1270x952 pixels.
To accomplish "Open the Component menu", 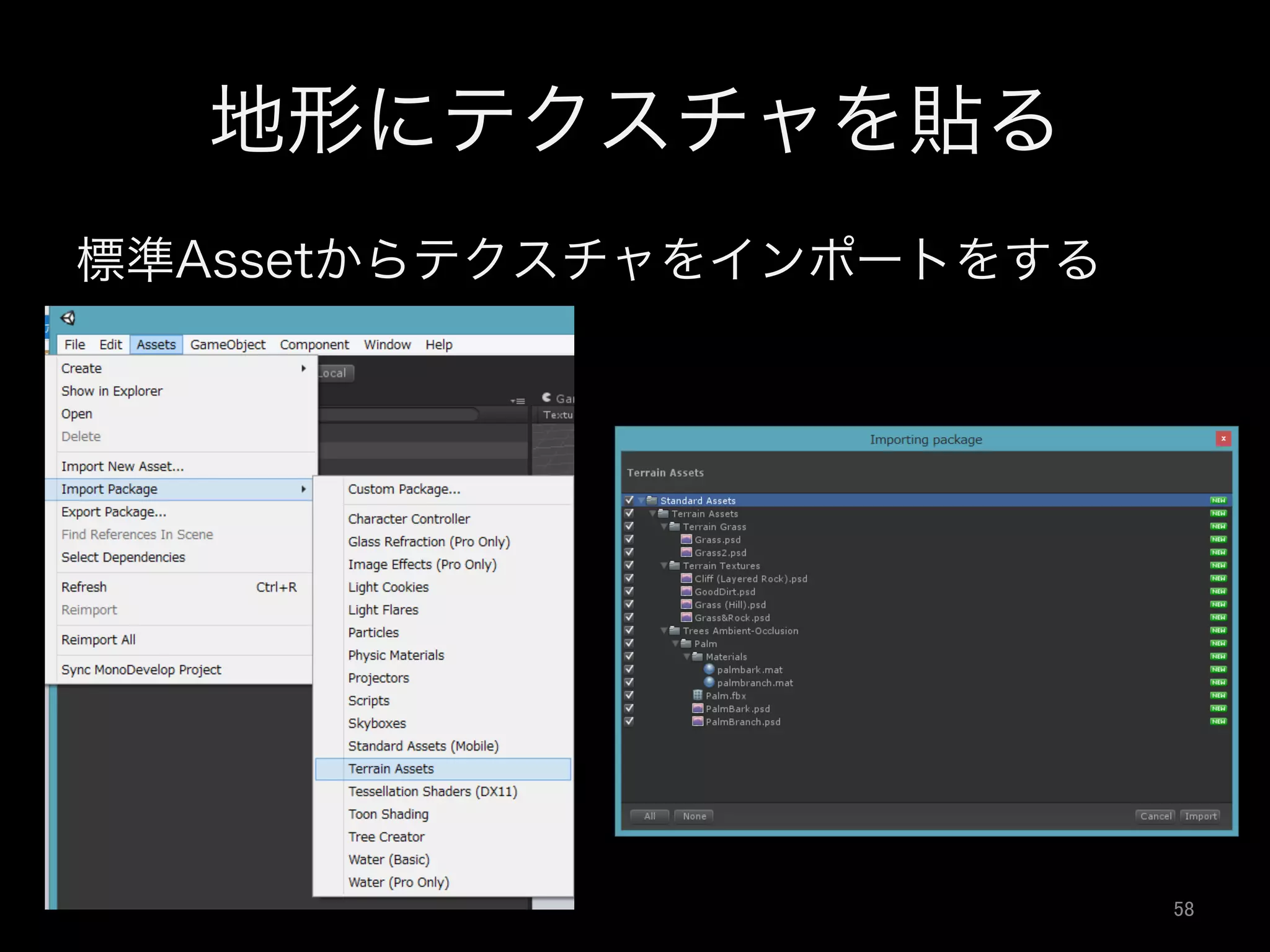I will click(x=314, y=345).
